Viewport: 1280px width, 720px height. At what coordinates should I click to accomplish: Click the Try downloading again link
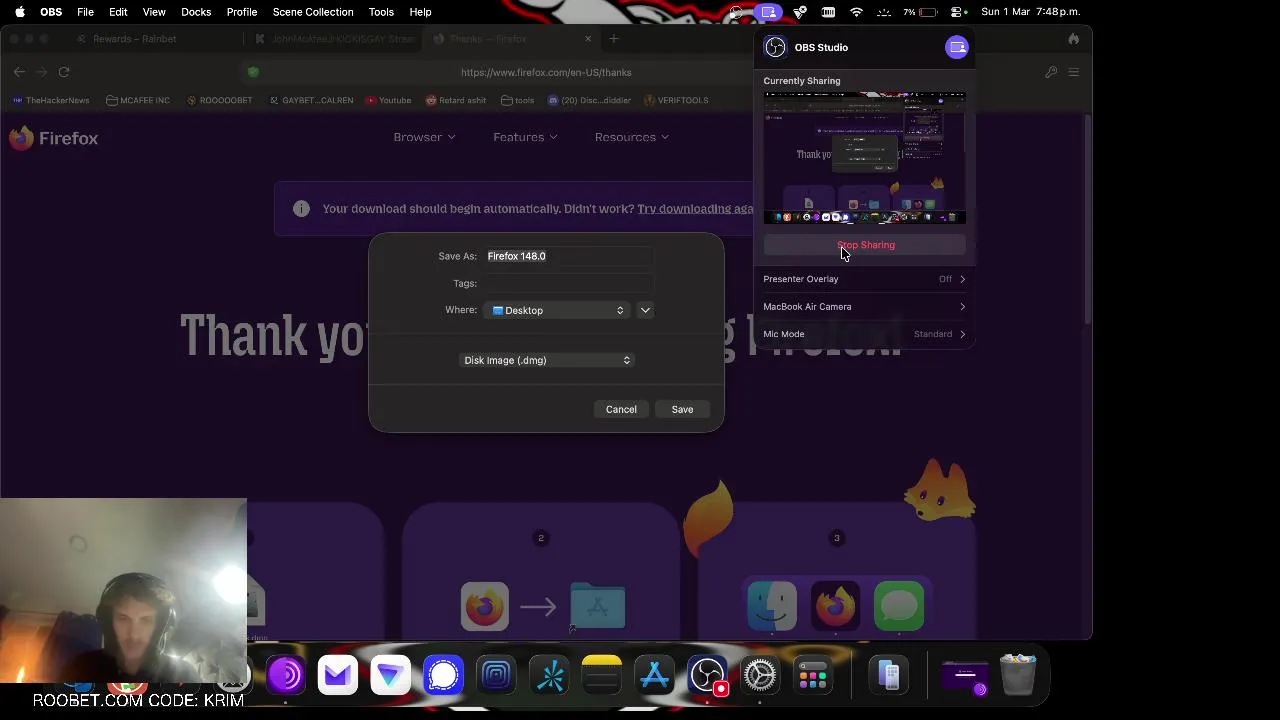tap(696, 209)
